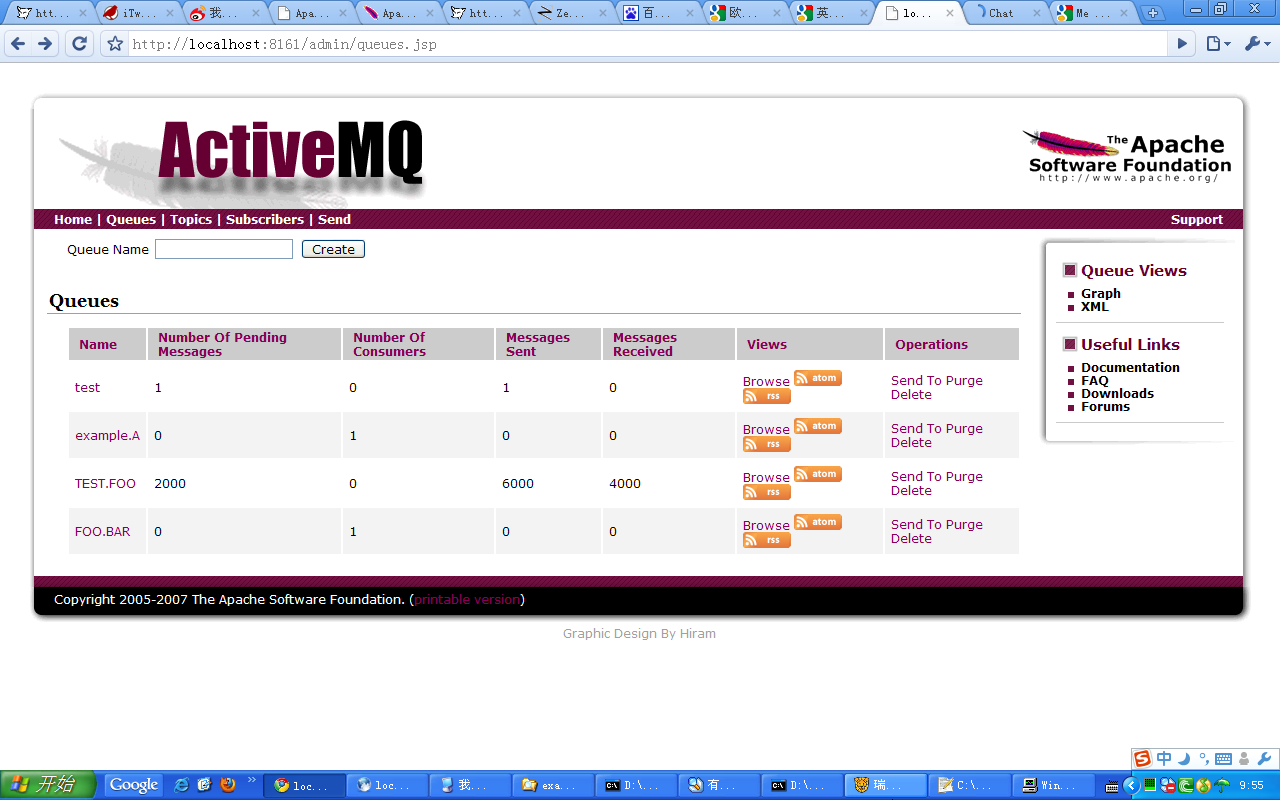This screenshot has height=800, width=1280.
Task: Focus the Queue Name text field
Action: coord(224,249)
